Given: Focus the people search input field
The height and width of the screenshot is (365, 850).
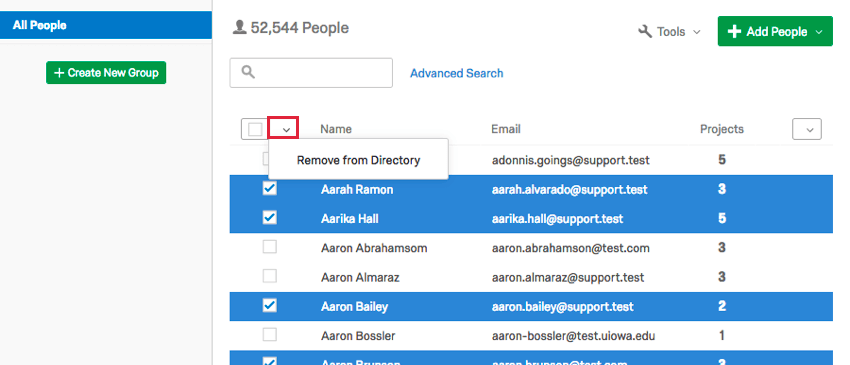Looking at the screenshot, I should point(311,73).
